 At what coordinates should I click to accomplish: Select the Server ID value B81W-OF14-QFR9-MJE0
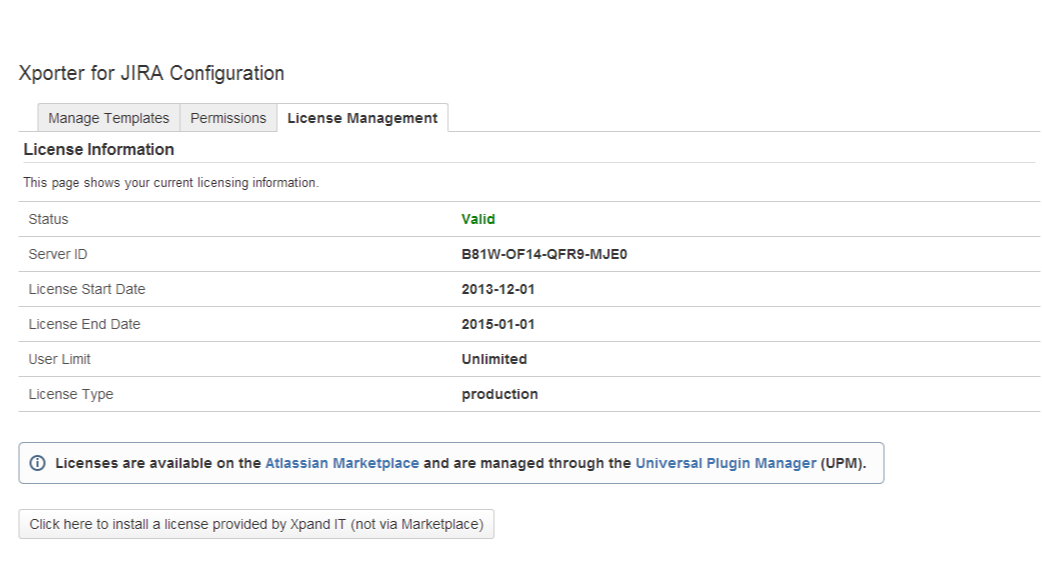click(544, 255)
